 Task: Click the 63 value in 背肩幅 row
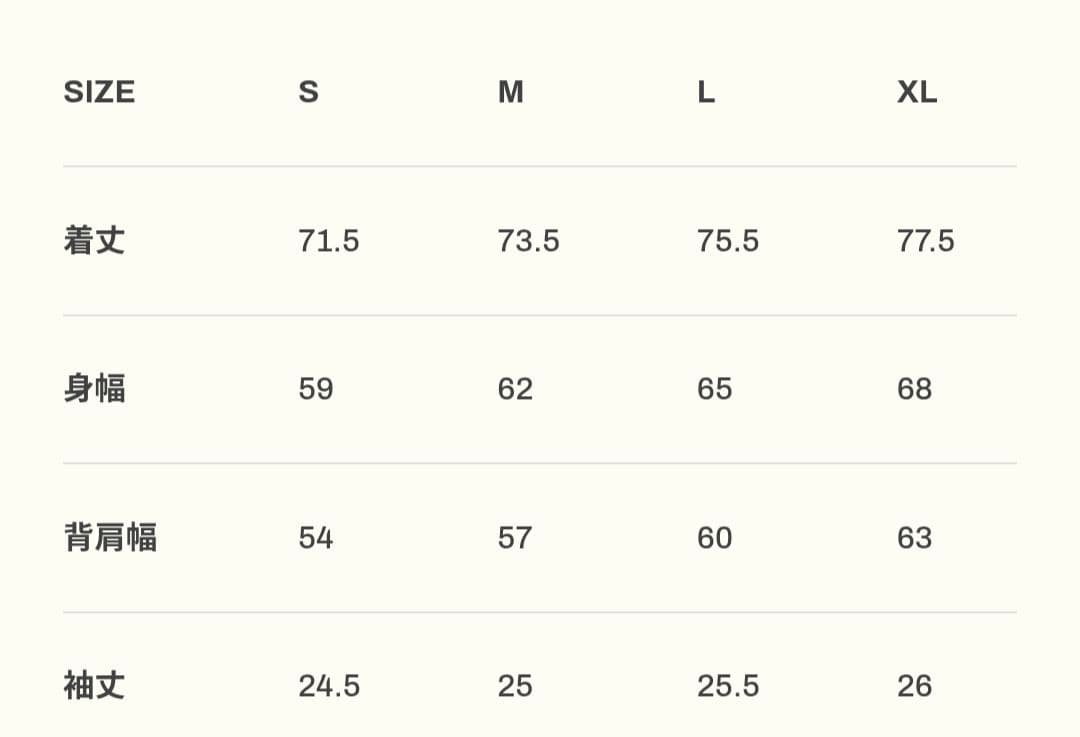coord(914,538)
